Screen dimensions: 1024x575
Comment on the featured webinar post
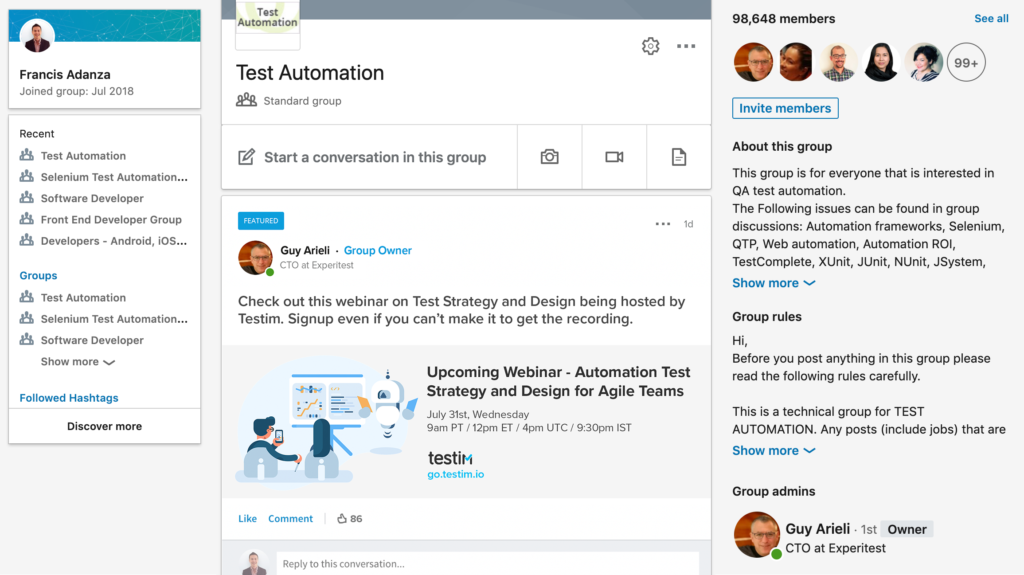pos(290,518)
